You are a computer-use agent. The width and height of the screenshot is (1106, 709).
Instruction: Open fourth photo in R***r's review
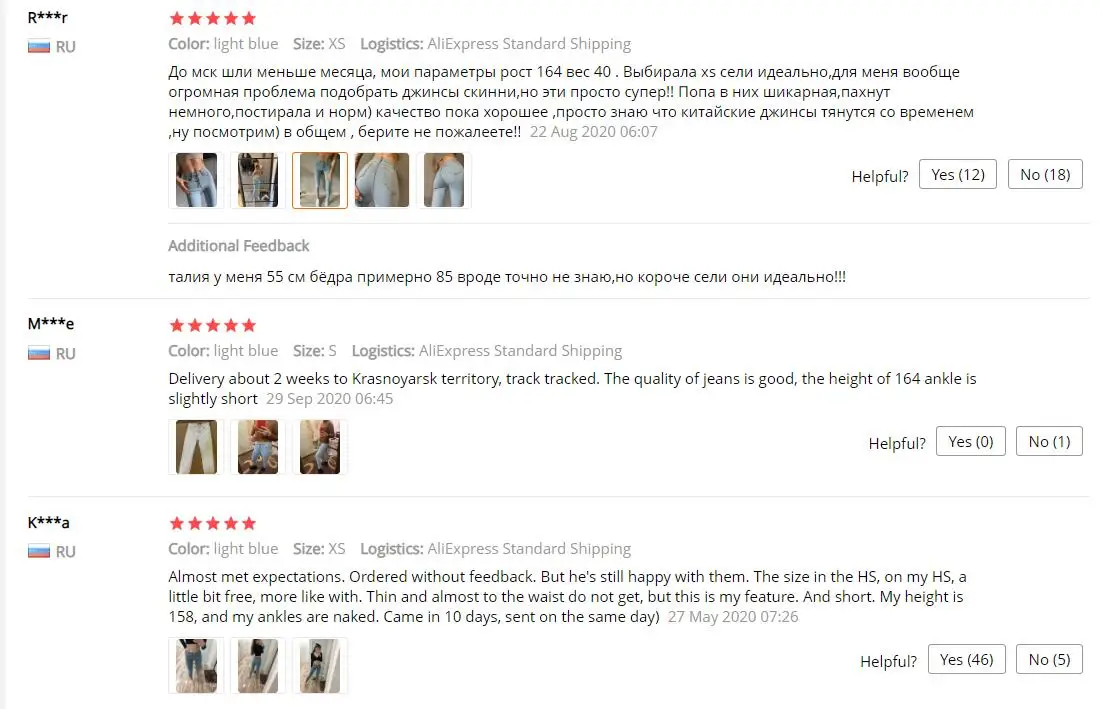(382, 180)
